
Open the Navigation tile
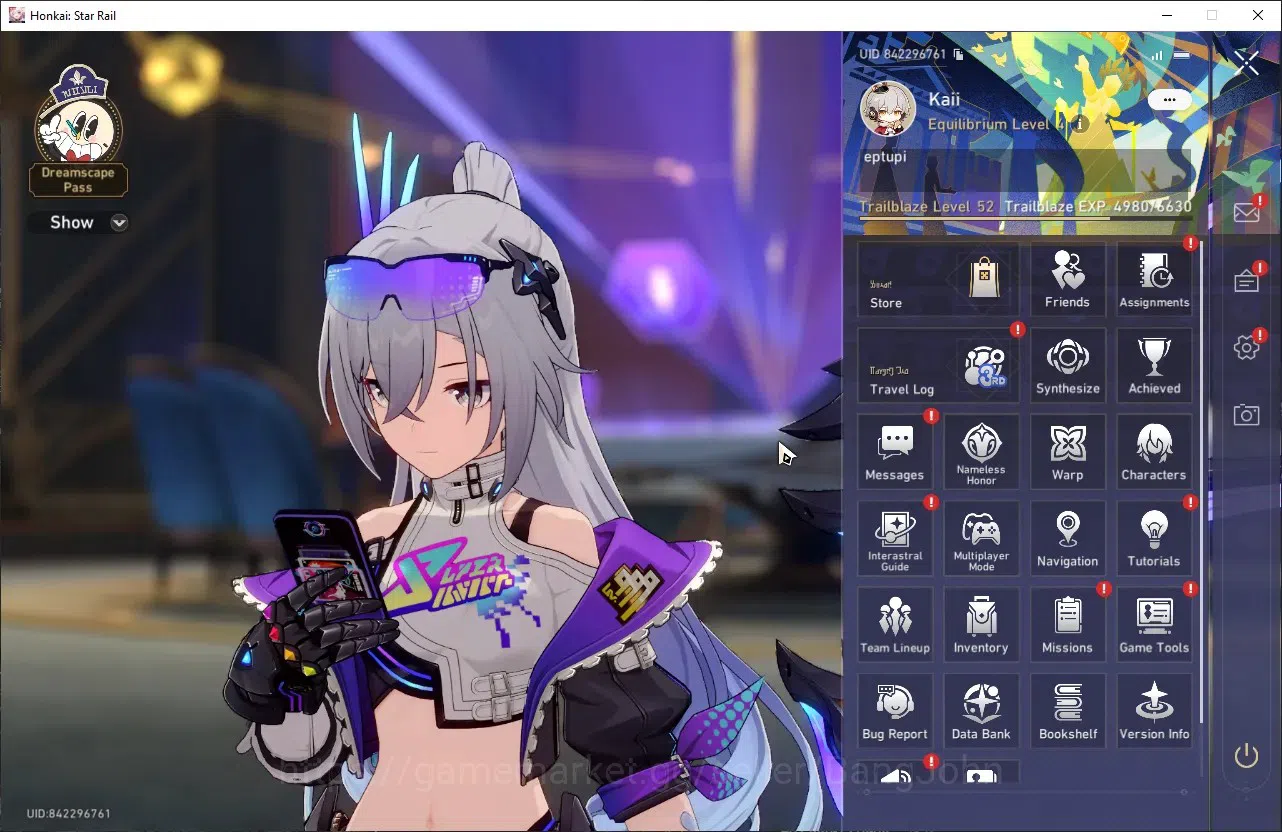pos(1067,538)
